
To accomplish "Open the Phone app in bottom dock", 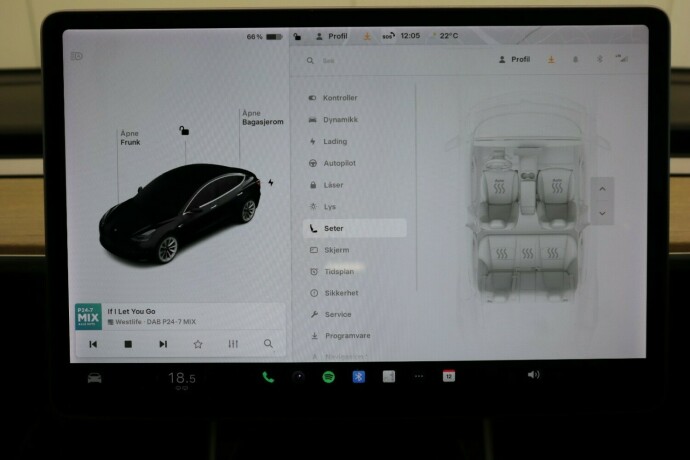I will (x=268, y=377).
